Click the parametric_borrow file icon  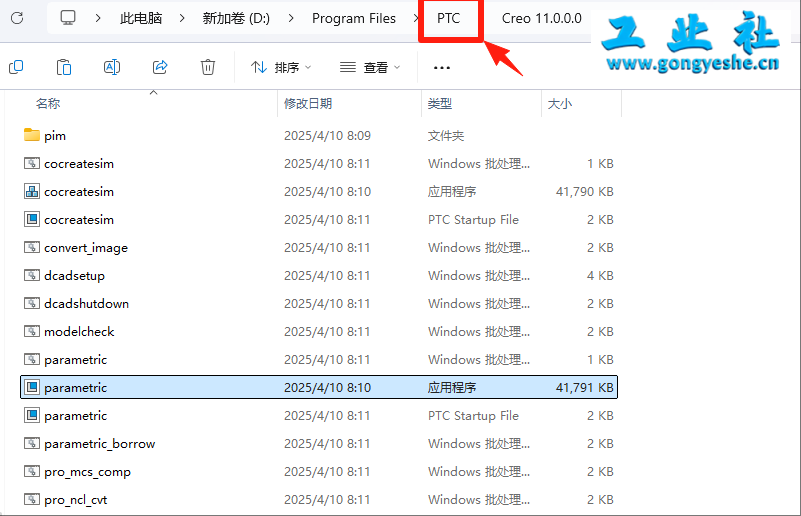(x=32, y=443)
